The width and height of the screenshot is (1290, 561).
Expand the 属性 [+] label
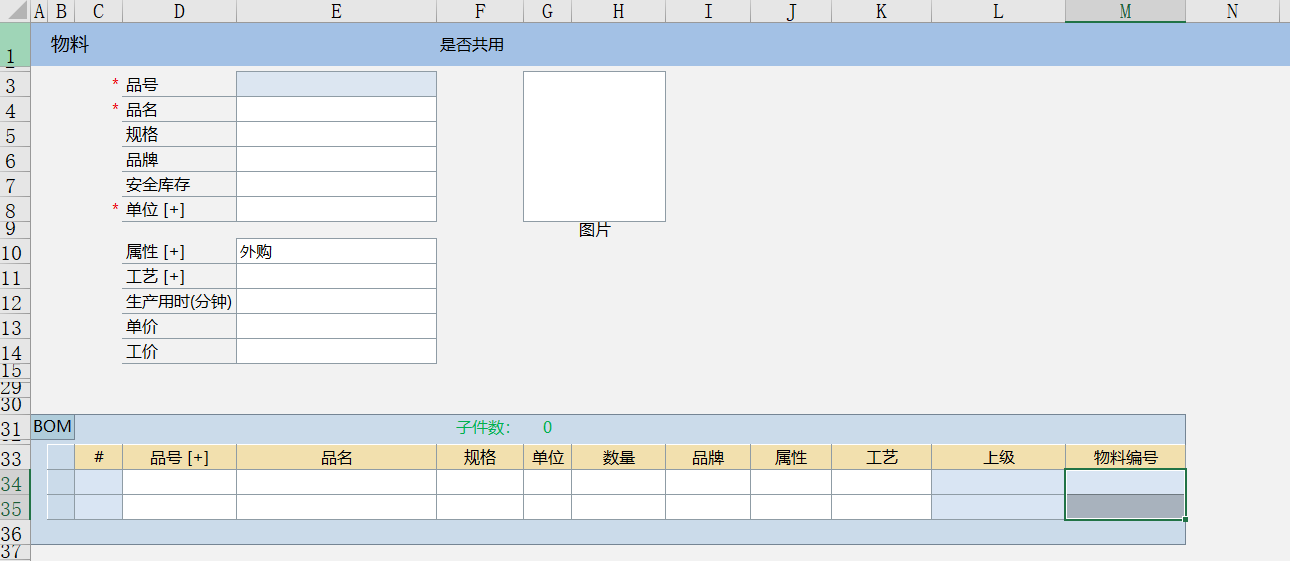(x=155, y=252)
